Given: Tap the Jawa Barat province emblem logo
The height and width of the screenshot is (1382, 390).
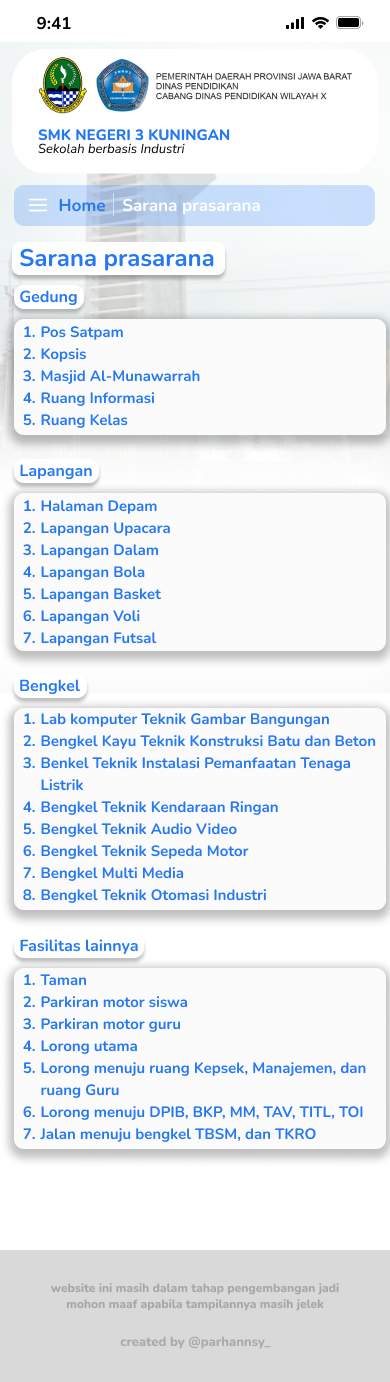Looking at the screenshot, I should [63, 86].
